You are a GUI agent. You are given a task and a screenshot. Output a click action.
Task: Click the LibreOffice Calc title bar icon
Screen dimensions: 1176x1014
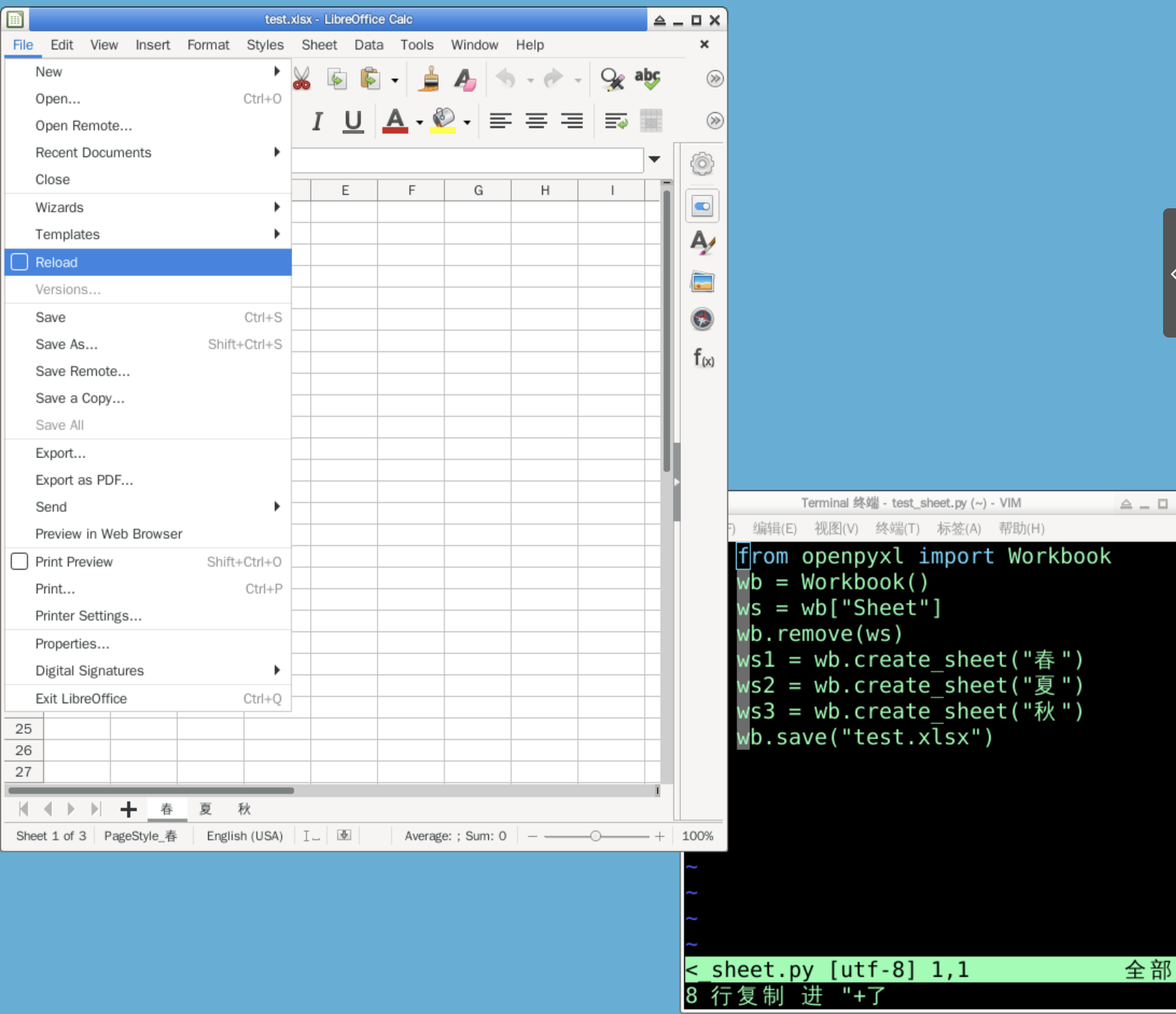point(15,19)
